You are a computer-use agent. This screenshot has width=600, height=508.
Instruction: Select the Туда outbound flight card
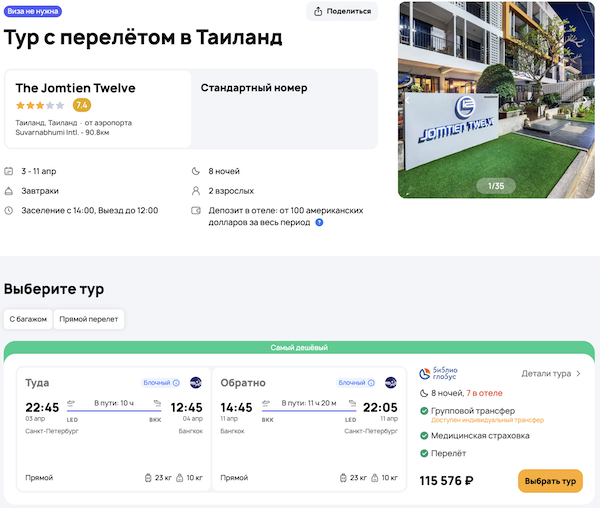114,430
